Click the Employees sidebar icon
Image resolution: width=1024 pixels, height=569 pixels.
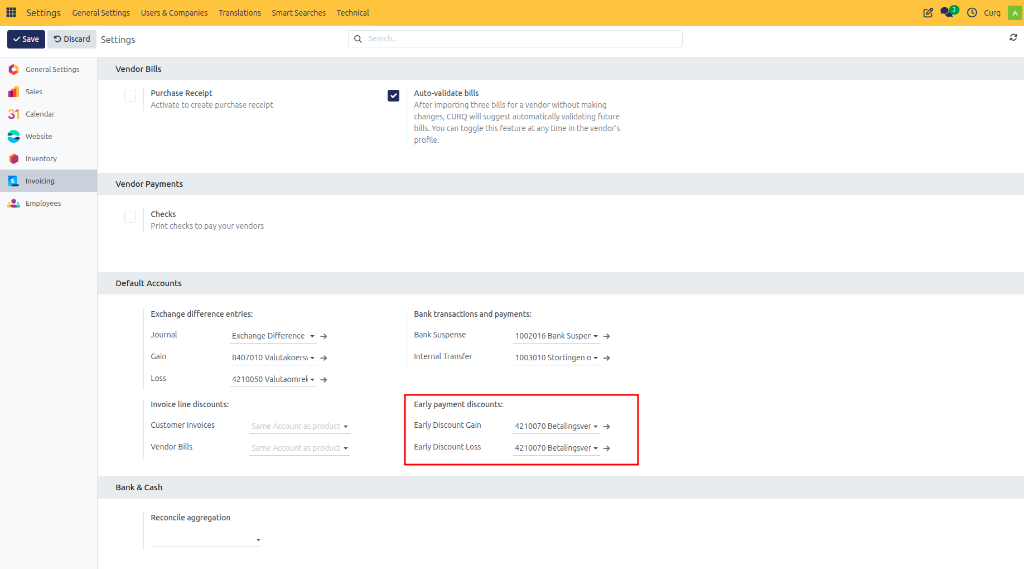pyautogui.click(x=14, y=203)
